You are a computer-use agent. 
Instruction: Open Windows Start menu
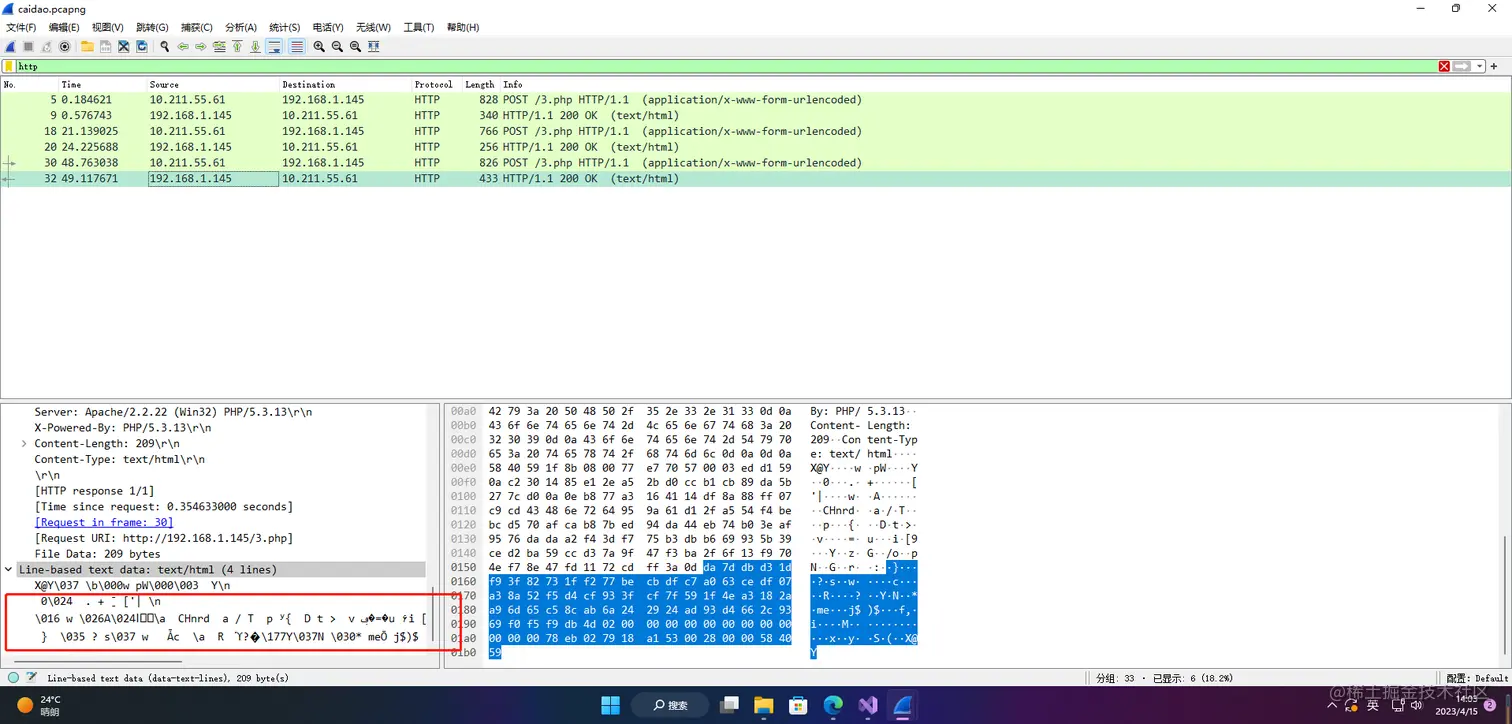tap(610, 705)
